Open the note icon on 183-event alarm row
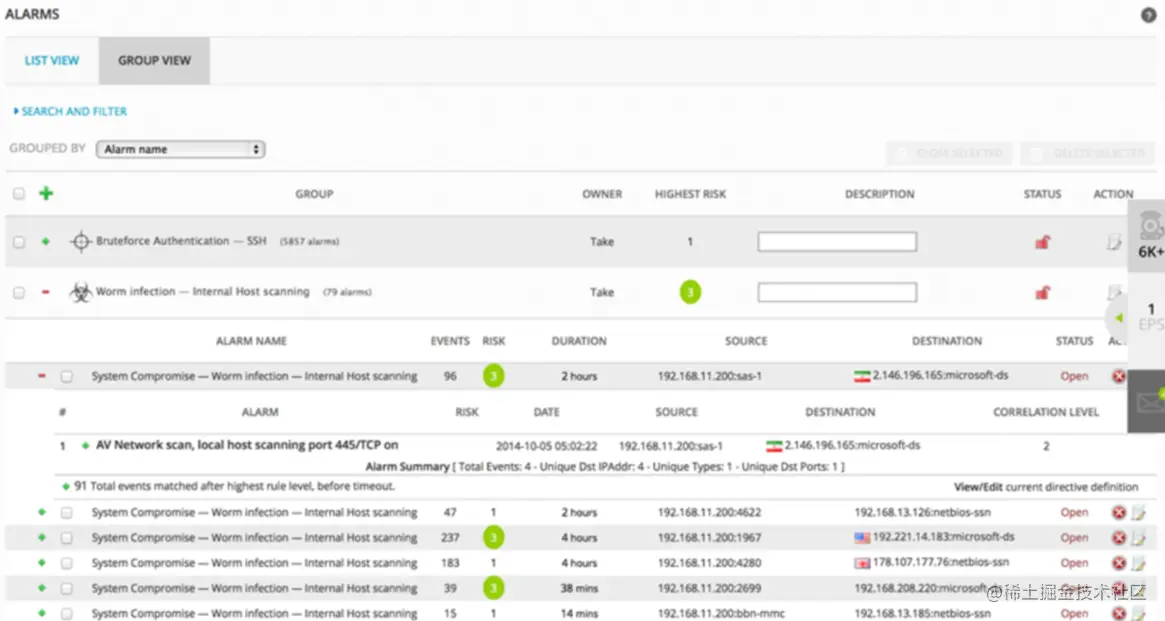The width and height of the screenshot is (1165, 621). pyautogui.click(x=1138, y=562)
